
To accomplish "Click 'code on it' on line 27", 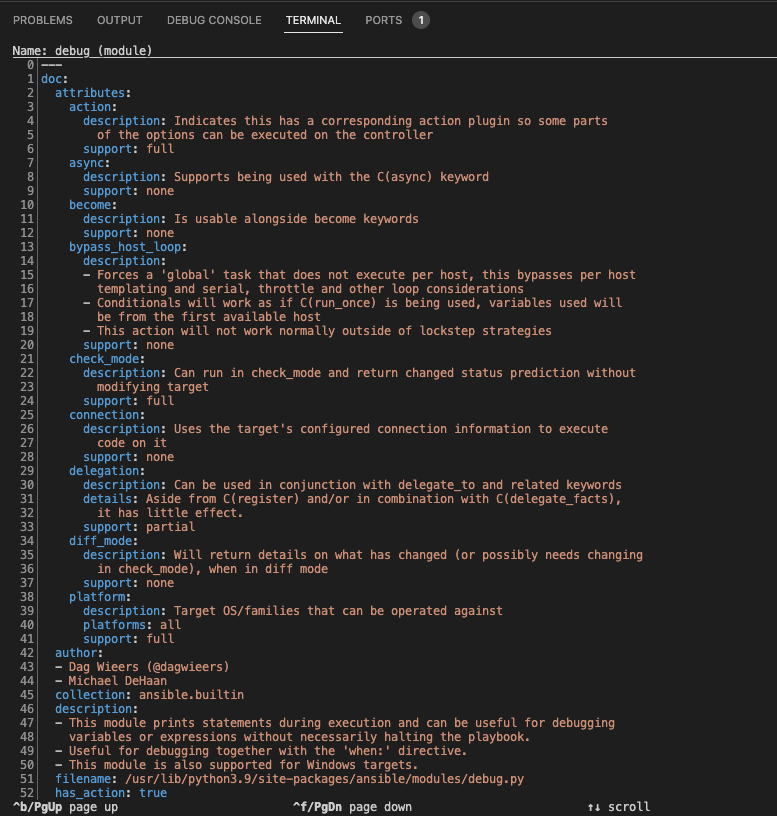I will [x=132, y=443].
